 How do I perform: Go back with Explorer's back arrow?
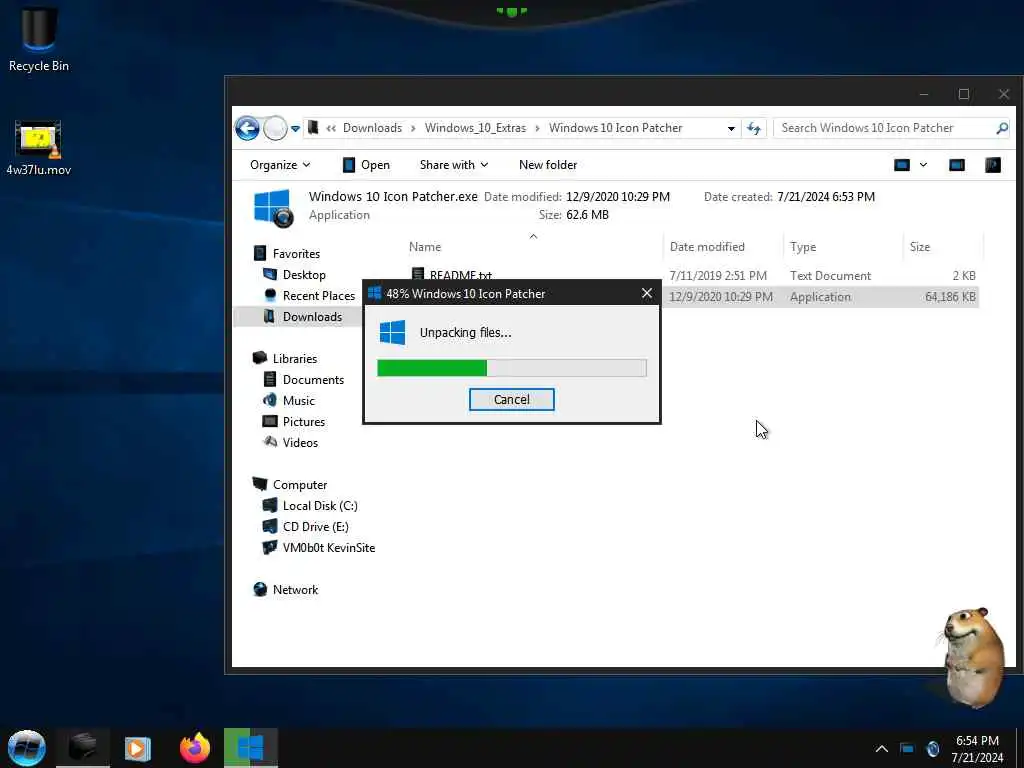[x=248, y=128]
